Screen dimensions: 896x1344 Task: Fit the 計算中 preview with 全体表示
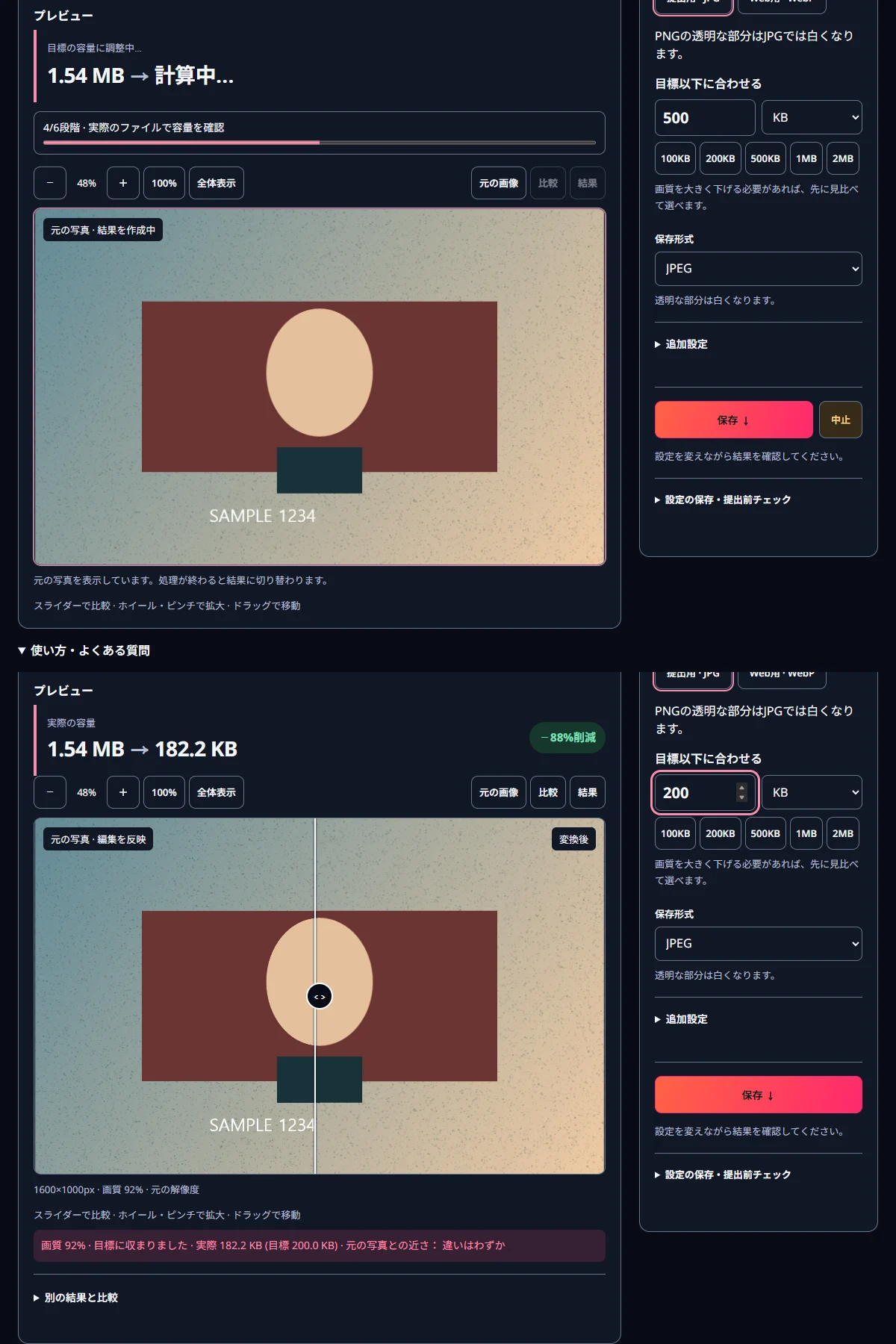point(217,183)
